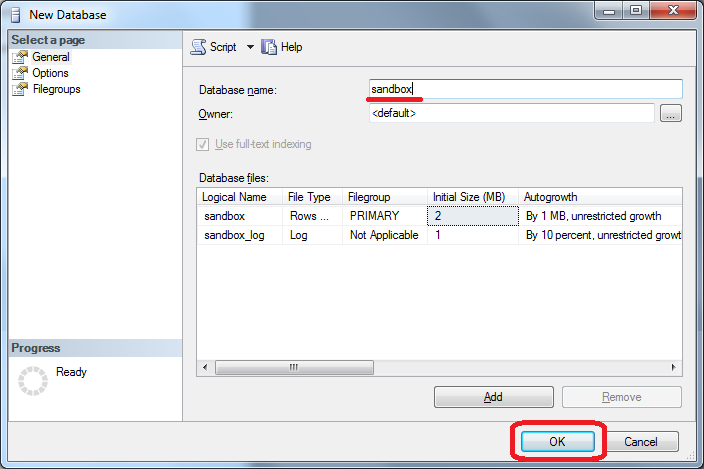
Task: Open the Filegroups page icon
Action: [20, 89]
